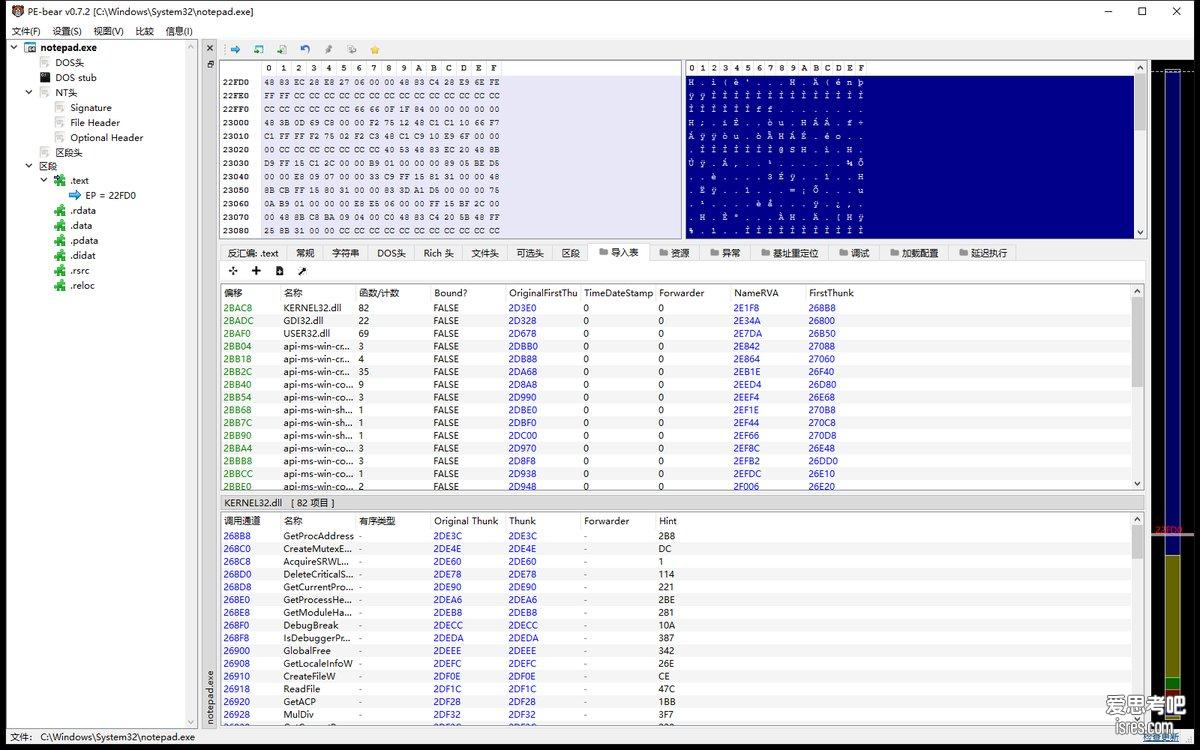The image size is (1200, 750).
Task: Switch to the 字符串 tab
Action: click(346, 253)
